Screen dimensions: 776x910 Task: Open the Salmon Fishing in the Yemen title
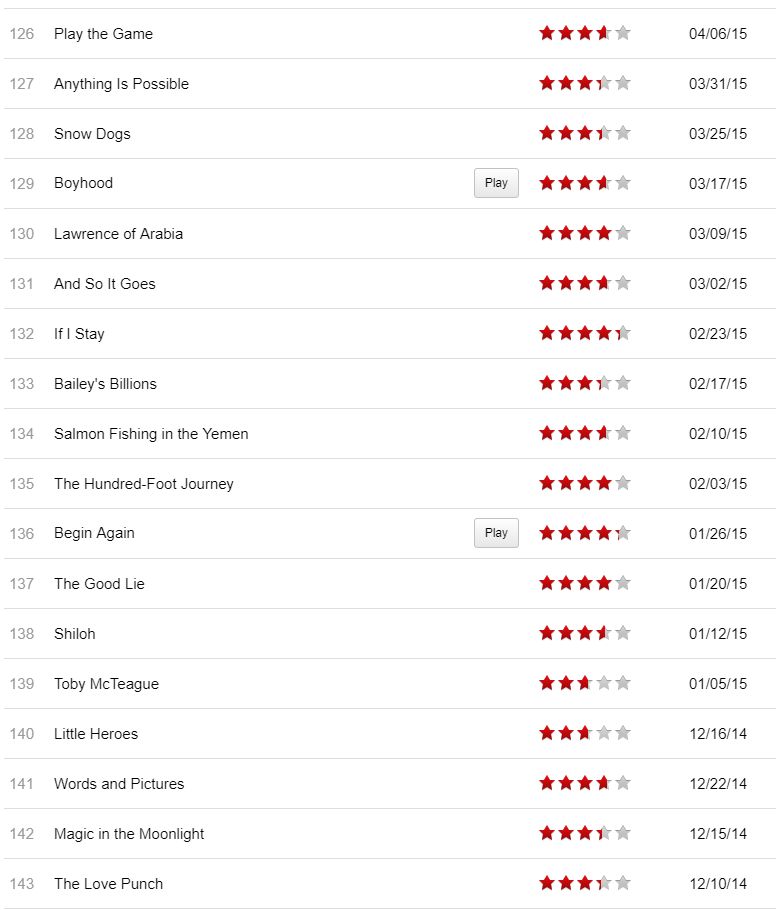(x=151, y=434)
